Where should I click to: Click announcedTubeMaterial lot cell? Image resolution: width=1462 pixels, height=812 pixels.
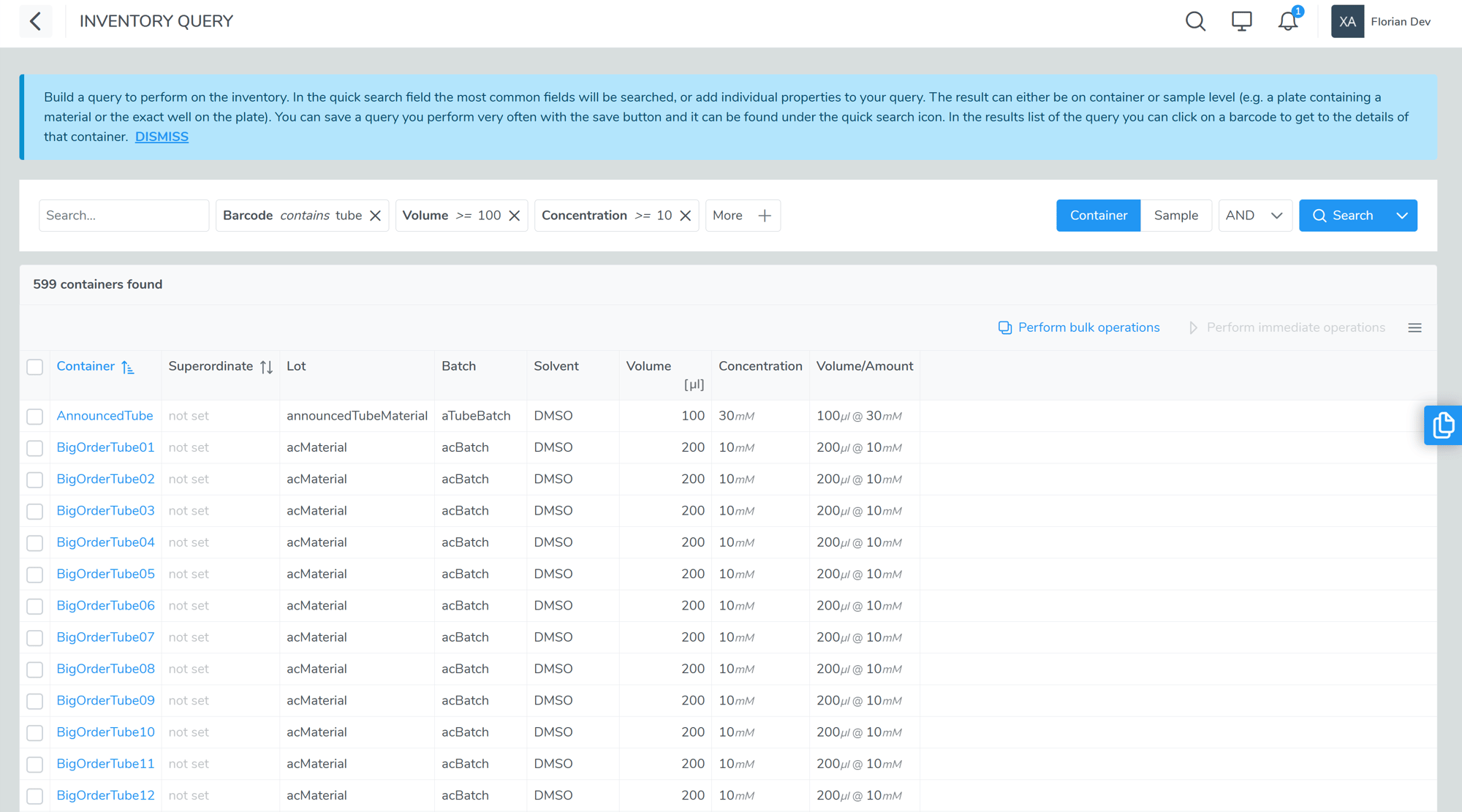(x=357, y=416)
